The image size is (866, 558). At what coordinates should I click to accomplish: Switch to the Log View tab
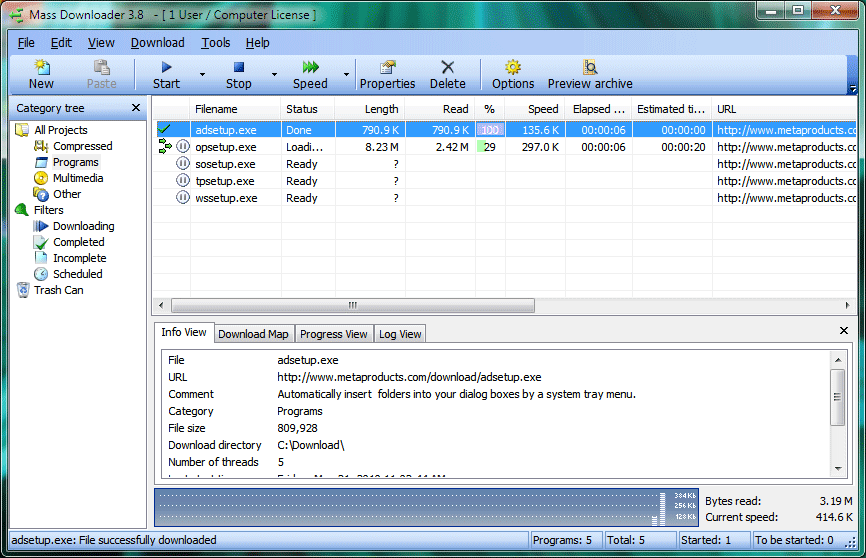pos(400,334)
